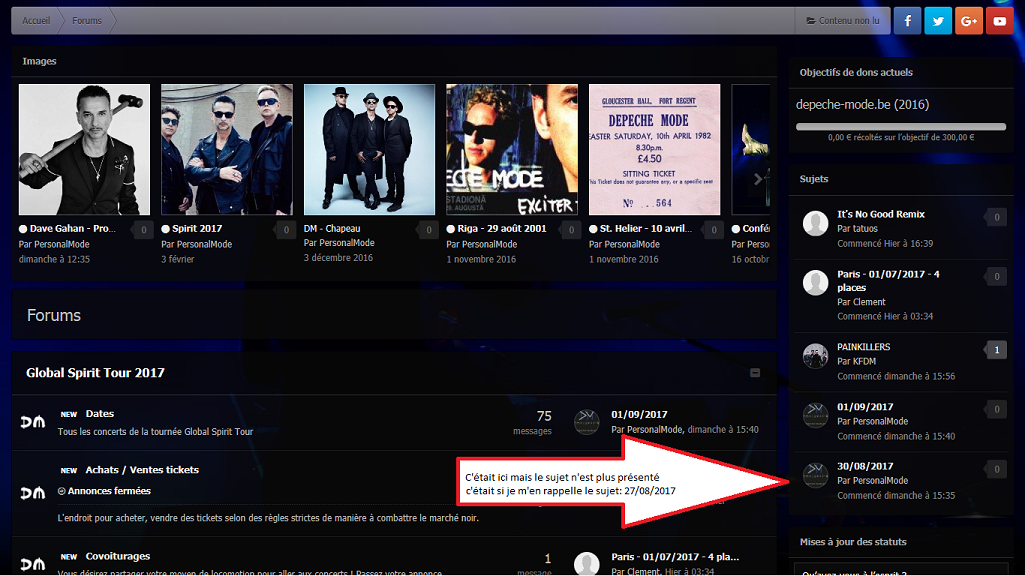
Task: Click avatar next to 01/09/2017 sidebar topic
Action: tap(815, 416)
